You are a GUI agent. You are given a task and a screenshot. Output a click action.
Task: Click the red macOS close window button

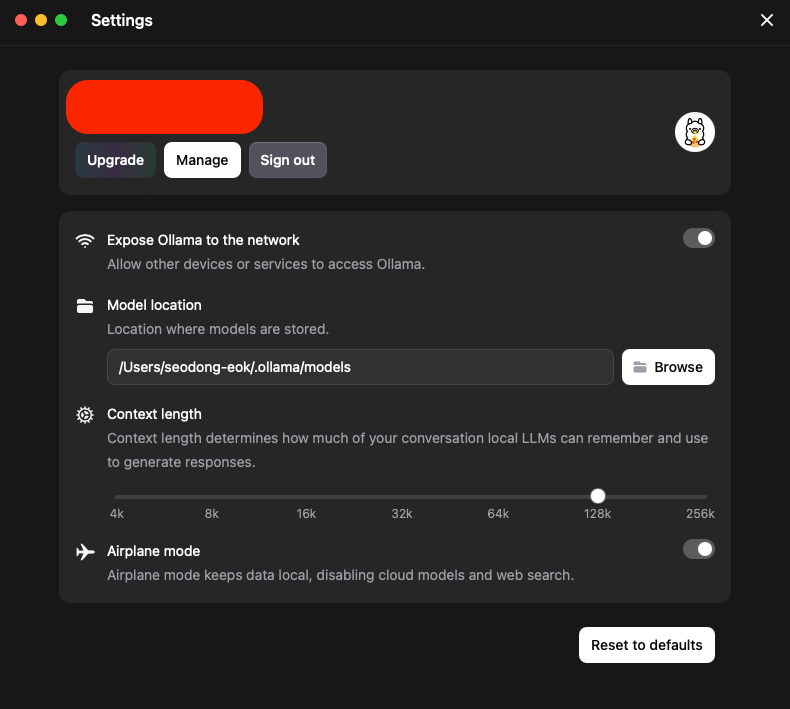coord(21,20)
